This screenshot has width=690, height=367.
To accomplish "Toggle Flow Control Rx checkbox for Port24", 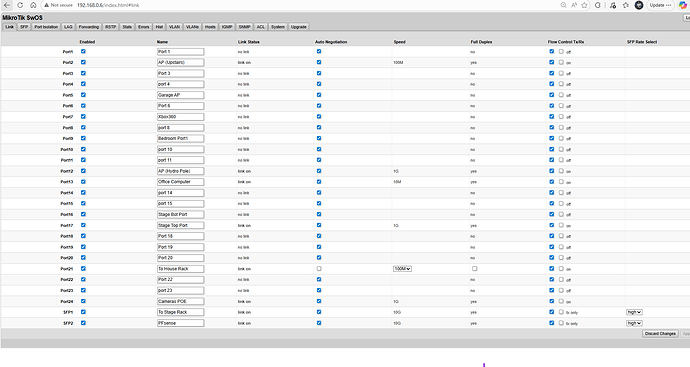I will click(x=561, y=301).
